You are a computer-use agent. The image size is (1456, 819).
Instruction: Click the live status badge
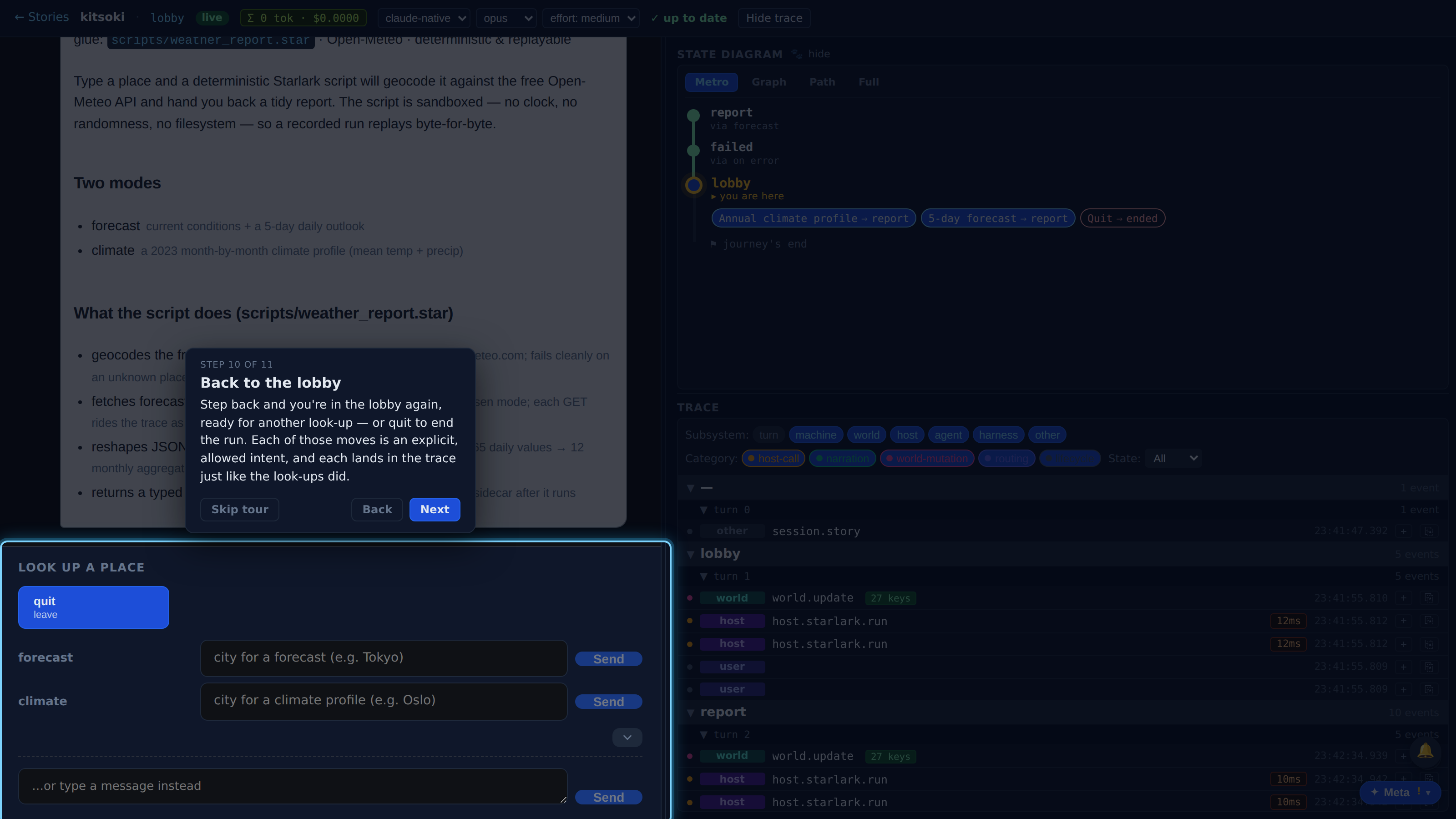pos(212,18)
